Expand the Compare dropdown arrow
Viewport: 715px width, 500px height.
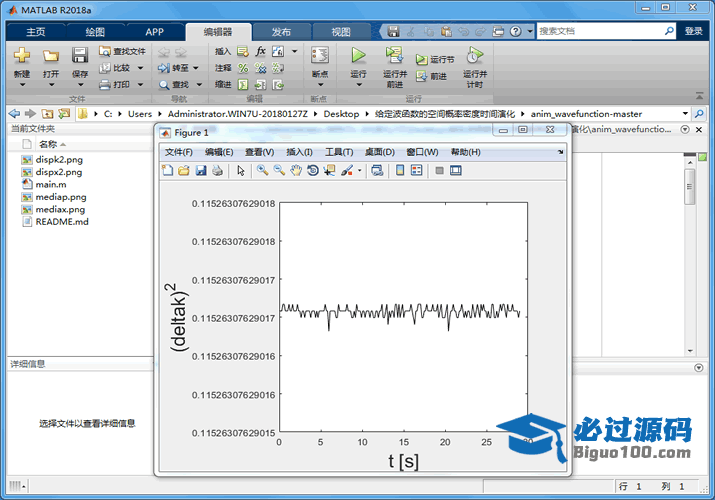pyautogui.click(x=140, y=68)
